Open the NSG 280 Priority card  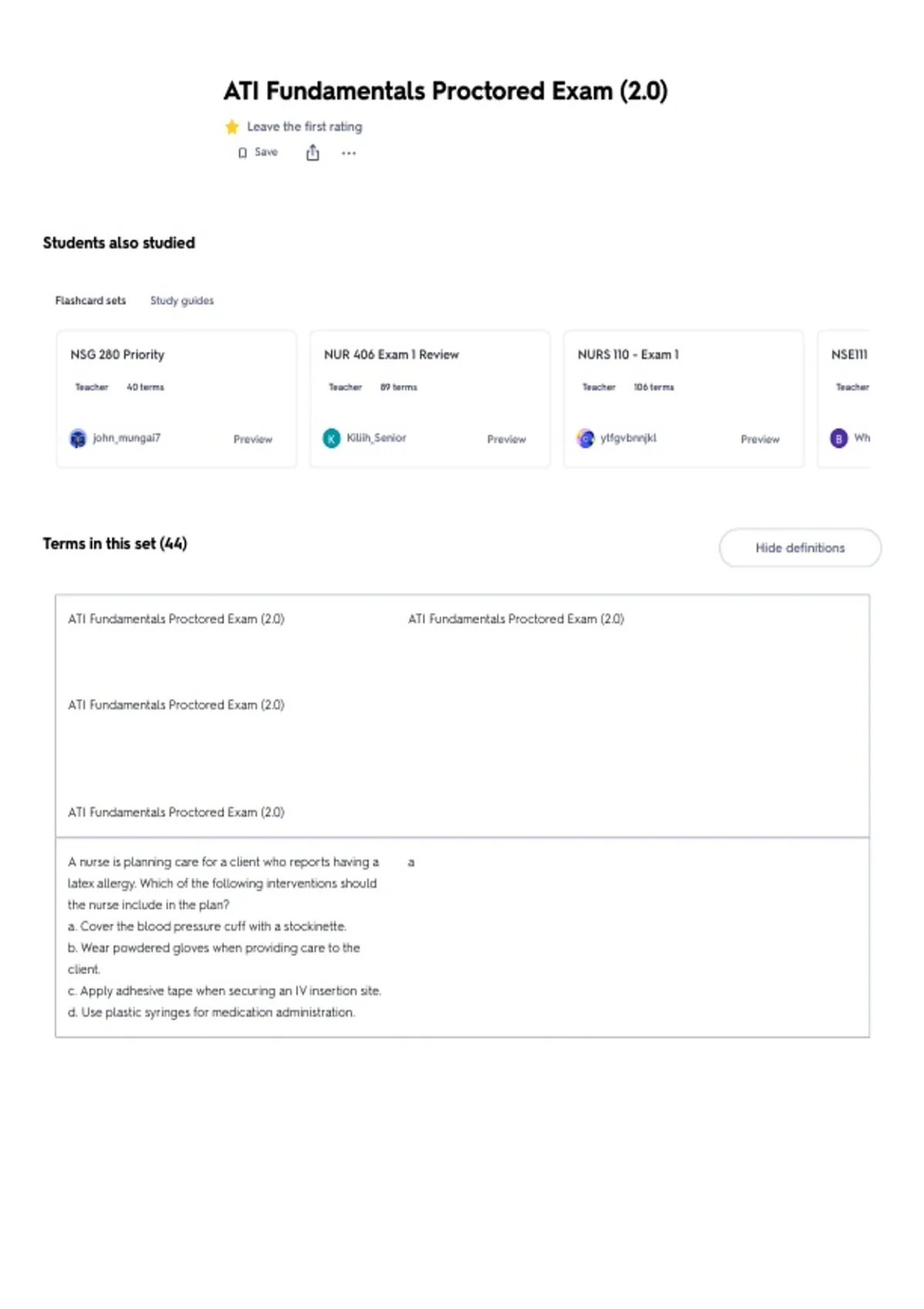coord(176,399)
